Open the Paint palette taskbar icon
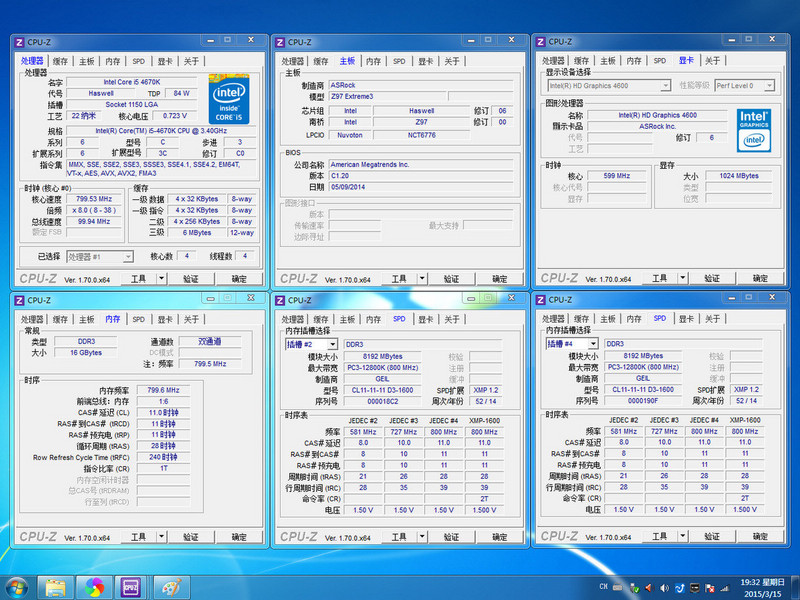Viewport: 800px width, 600px height. point(170,586)
